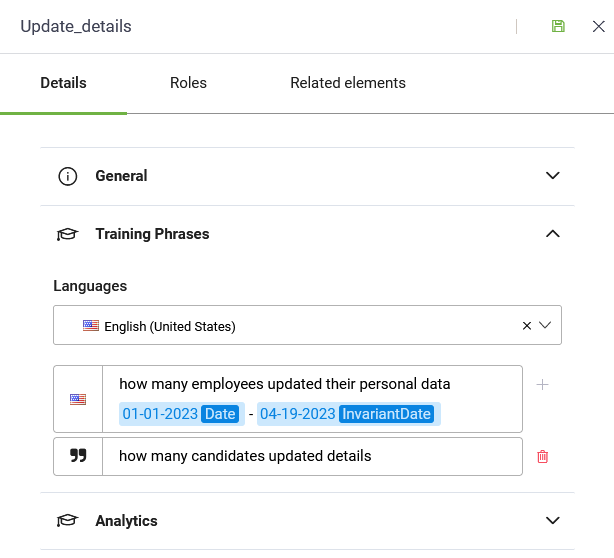Save the Update_details changes

tap(558, 26)
